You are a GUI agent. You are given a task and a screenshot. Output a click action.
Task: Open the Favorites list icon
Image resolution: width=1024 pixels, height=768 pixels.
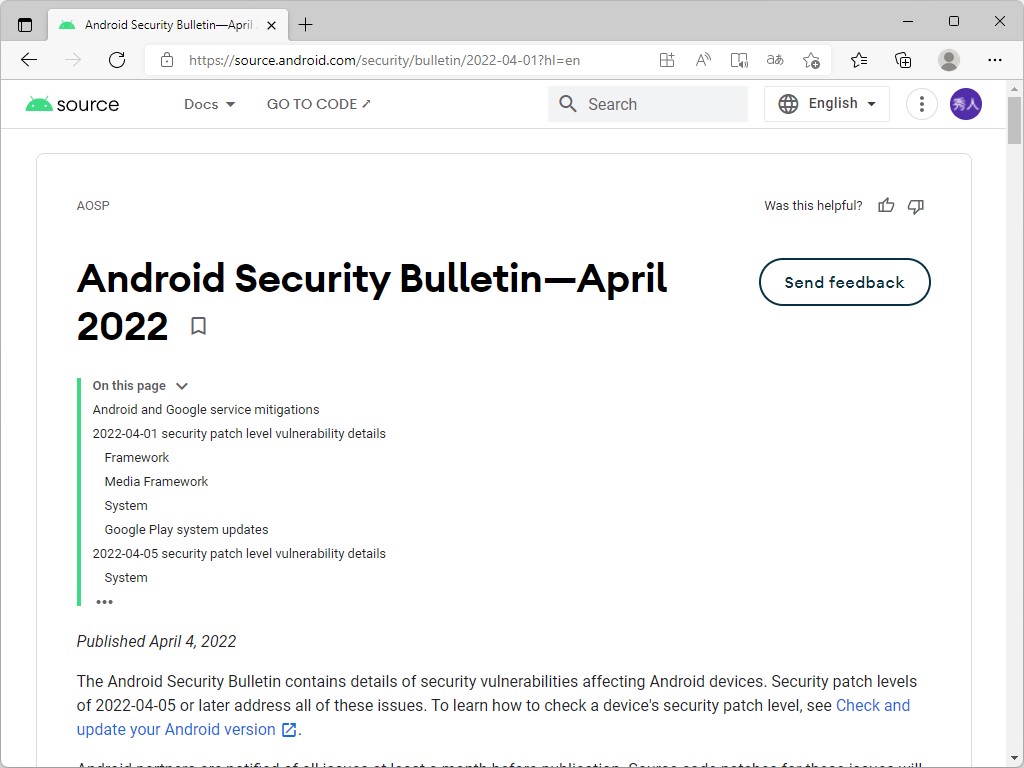[x=859, y=60]
